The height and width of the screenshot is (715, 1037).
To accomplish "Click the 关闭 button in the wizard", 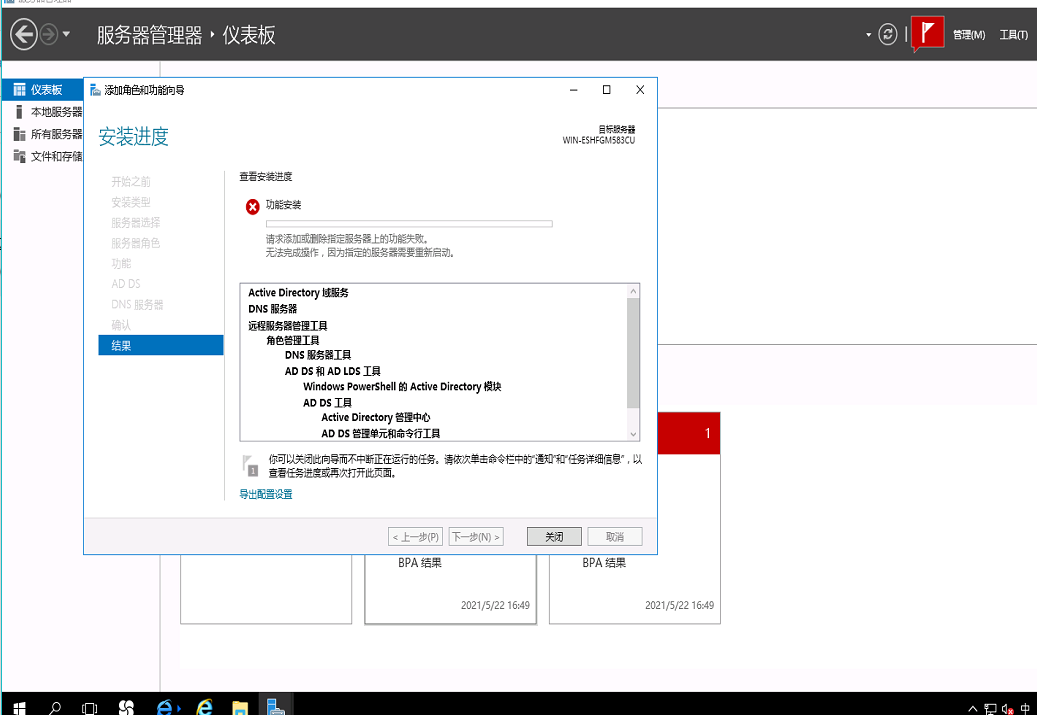I will [554, 536].
